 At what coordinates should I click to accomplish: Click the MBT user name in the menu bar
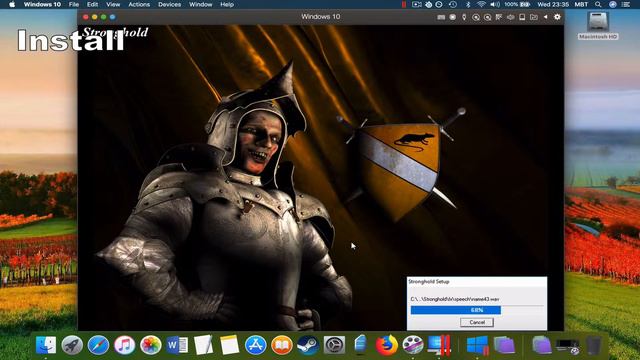(x=581, y=4)
